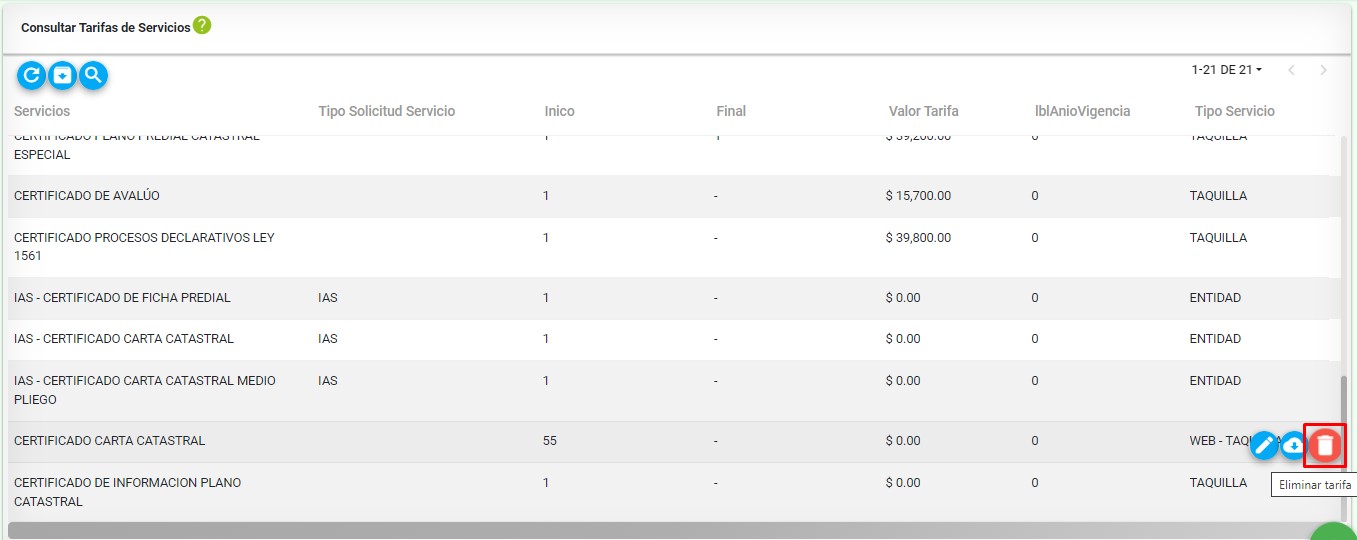Go to the previous page arrow

[1291, 70]
